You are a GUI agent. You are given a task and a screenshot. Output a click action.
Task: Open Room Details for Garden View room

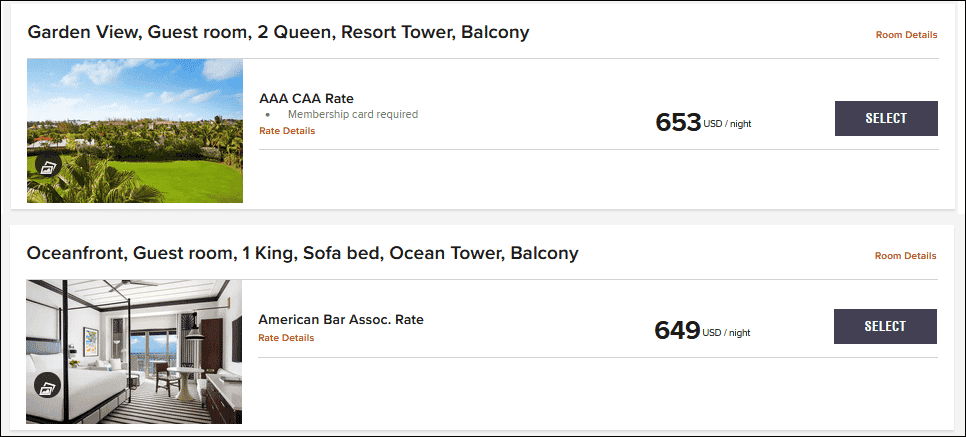click(906, 35)
